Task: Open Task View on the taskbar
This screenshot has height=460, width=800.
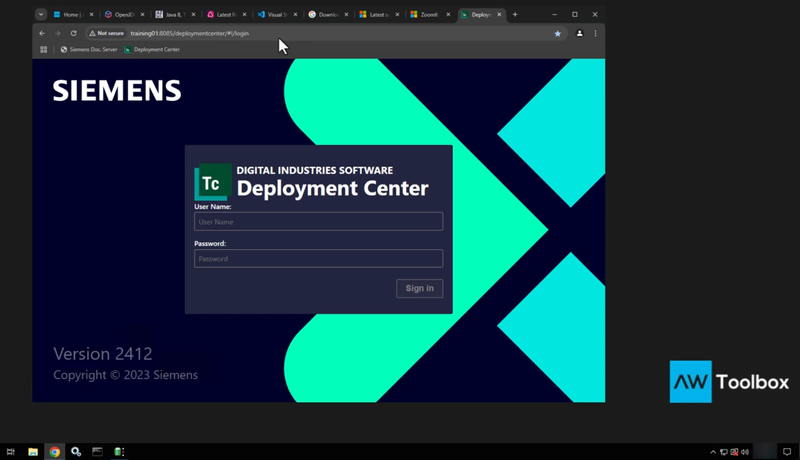Action: coord(11,451)
